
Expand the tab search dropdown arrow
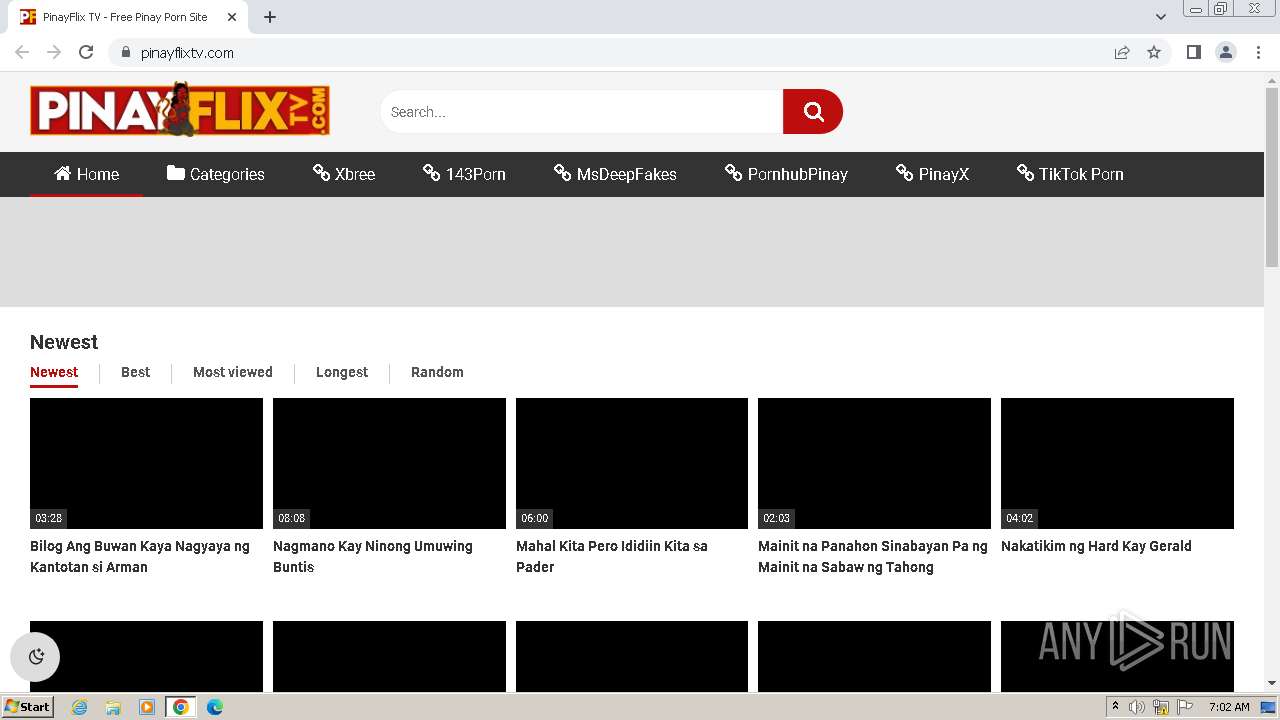click(x=1161, y=17)
